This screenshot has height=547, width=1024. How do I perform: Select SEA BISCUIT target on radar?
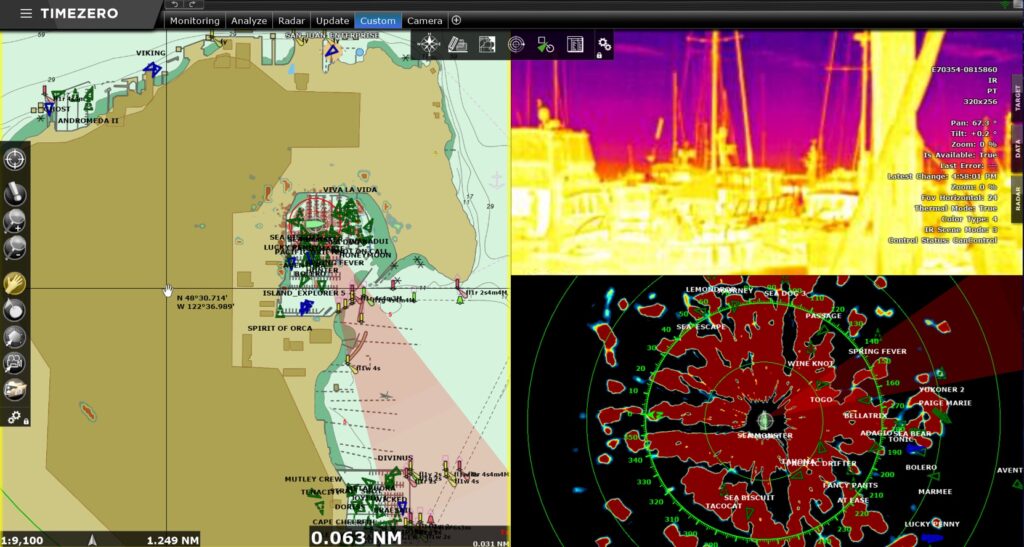click(749, 497)
